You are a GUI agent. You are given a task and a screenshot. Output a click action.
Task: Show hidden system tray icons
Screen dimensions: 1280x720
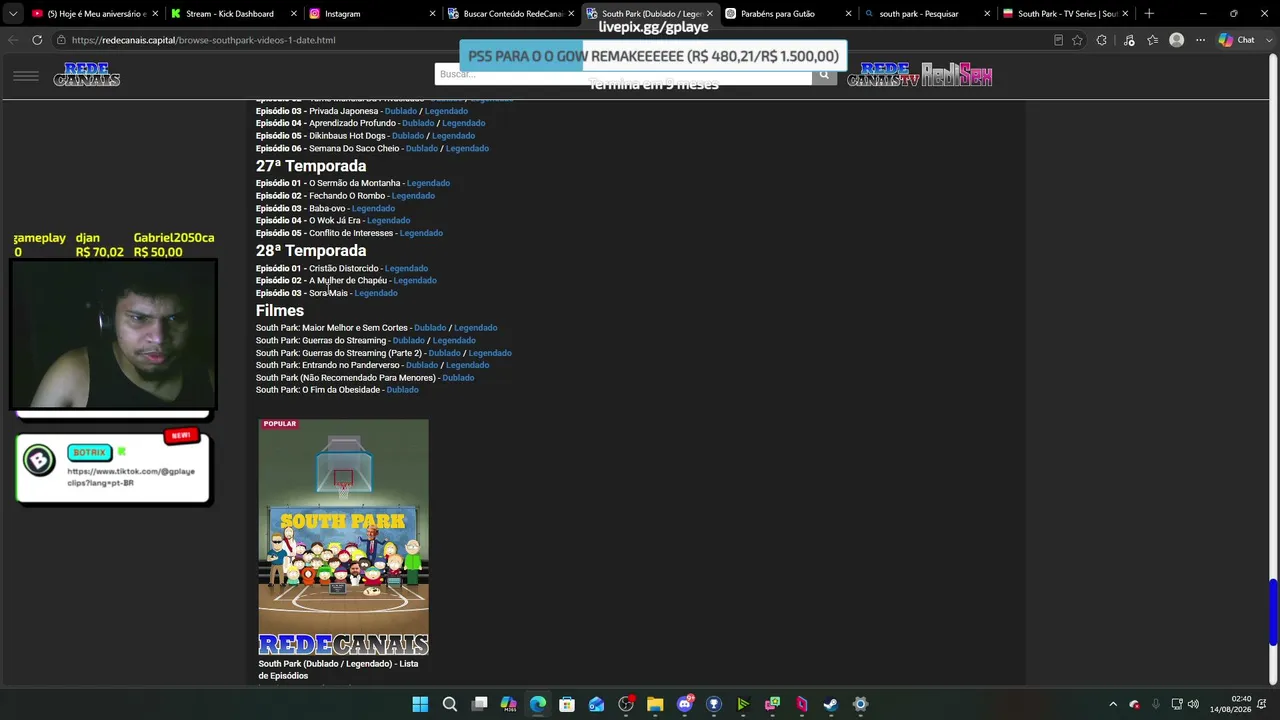(x=1113, y=704)
